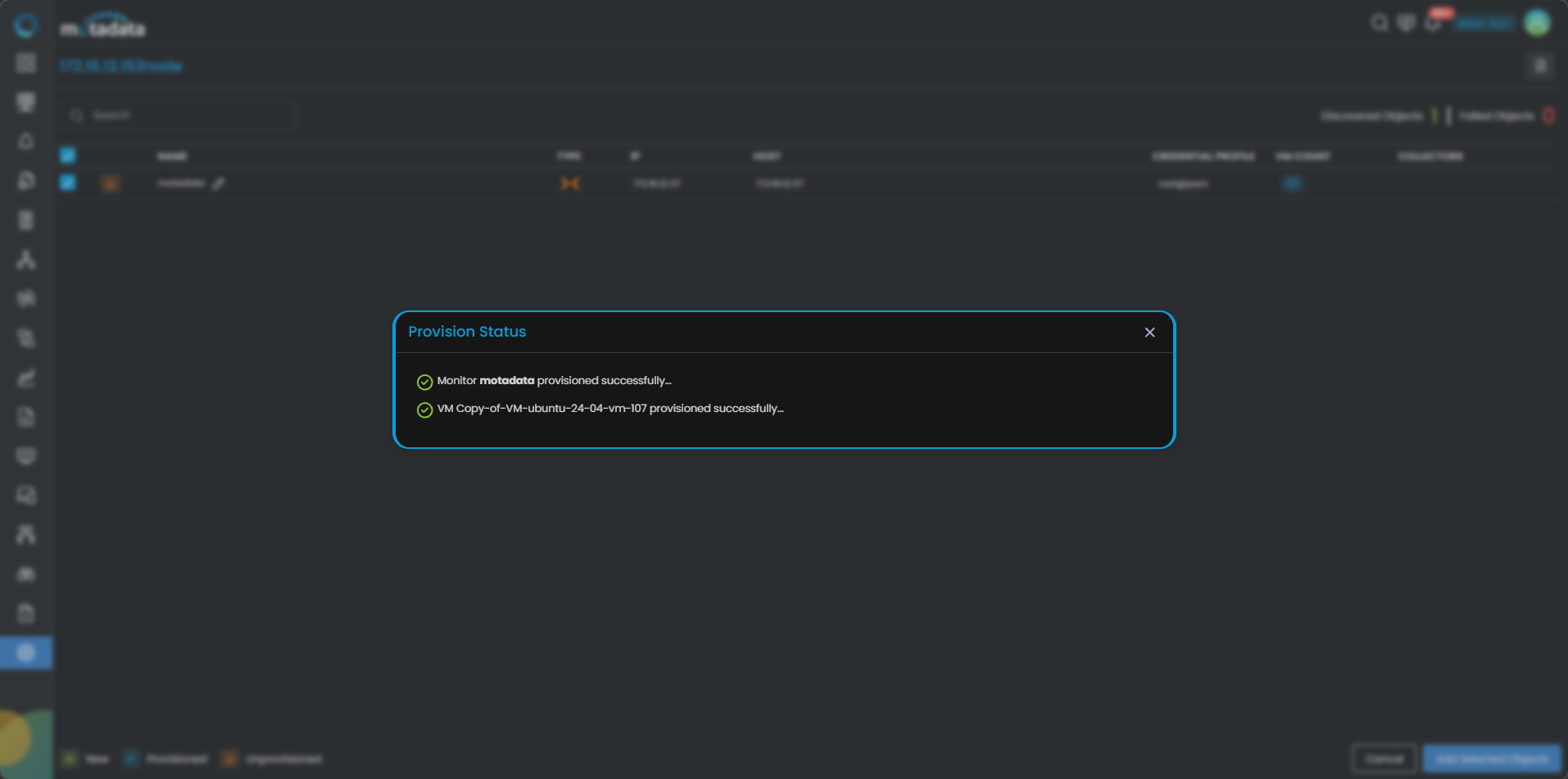Click the blue Add Selected Objects button

(x=1491, y=759)
